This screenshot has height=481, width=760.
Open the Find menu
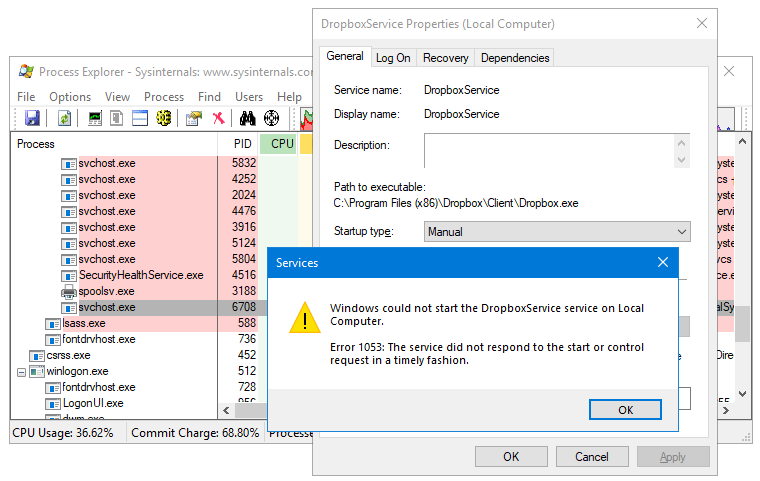pos(209,97)
